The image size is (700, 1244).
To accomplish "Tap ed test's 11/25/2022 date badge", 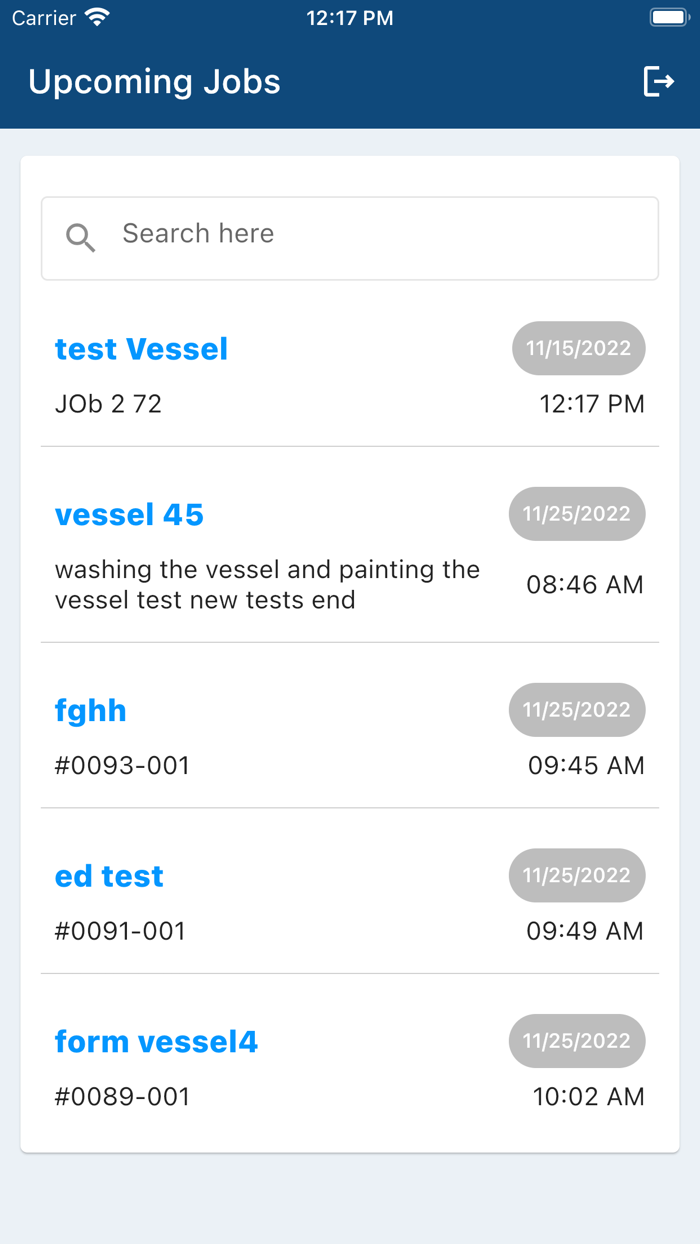I will click(576, 875).
